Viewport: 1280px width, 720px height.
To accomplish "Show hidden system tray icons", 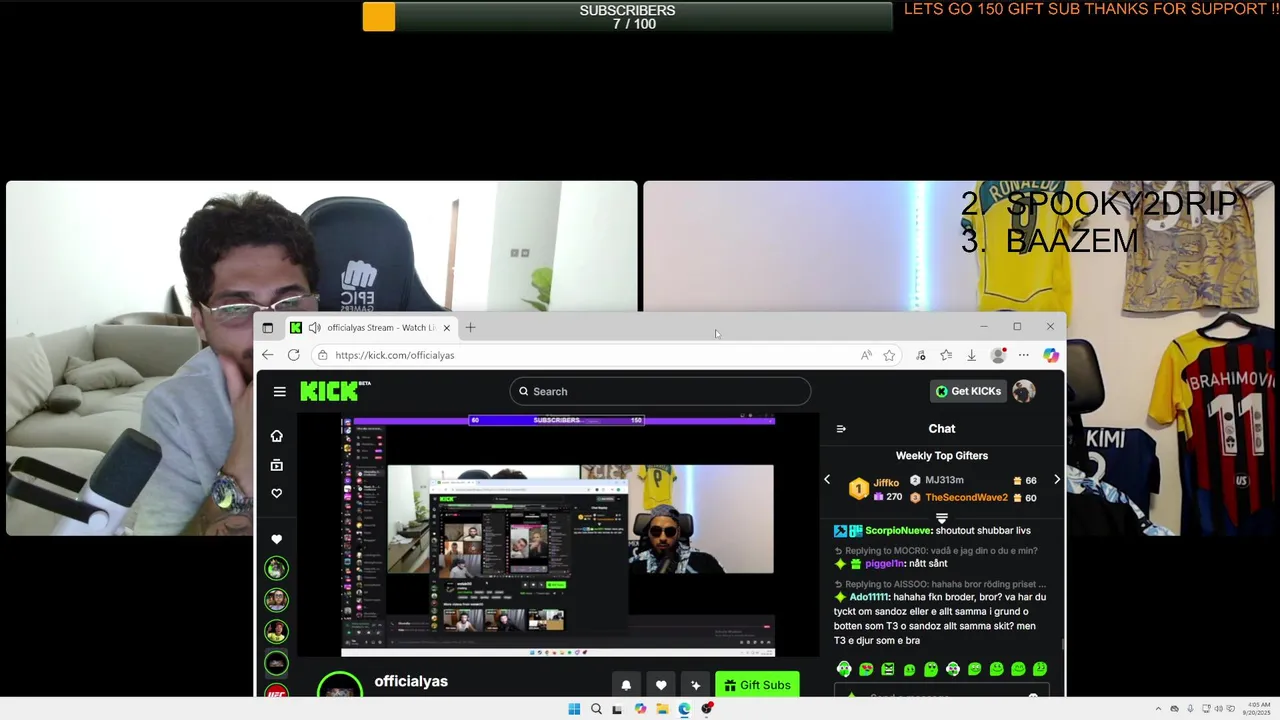I will (1159, 709).
